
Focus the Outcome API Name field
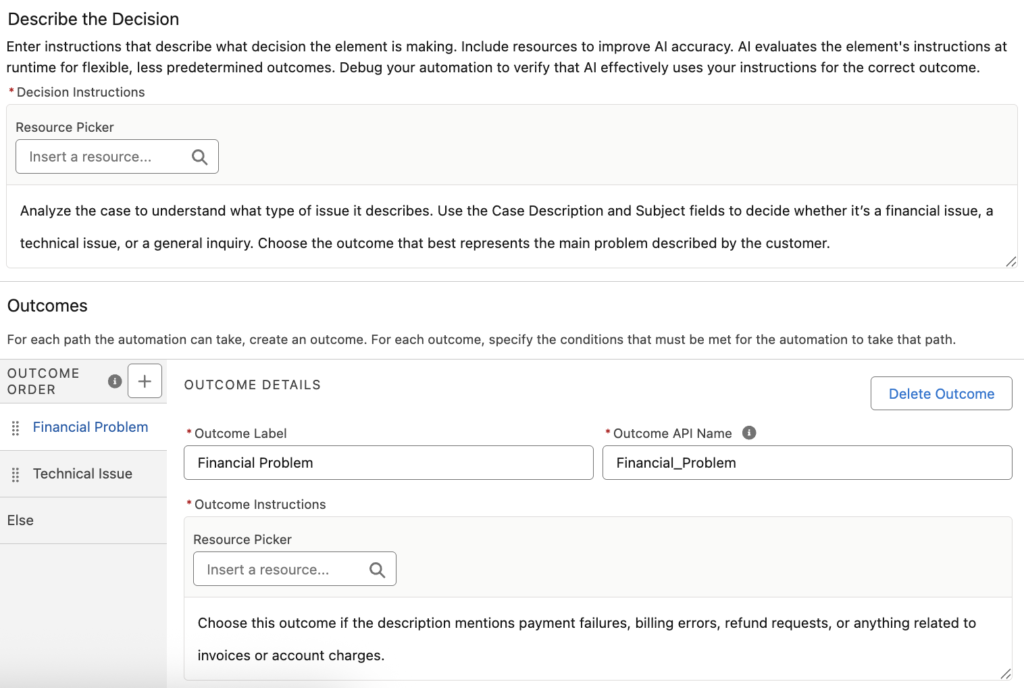pyautogui.click(x=806, y=463)
